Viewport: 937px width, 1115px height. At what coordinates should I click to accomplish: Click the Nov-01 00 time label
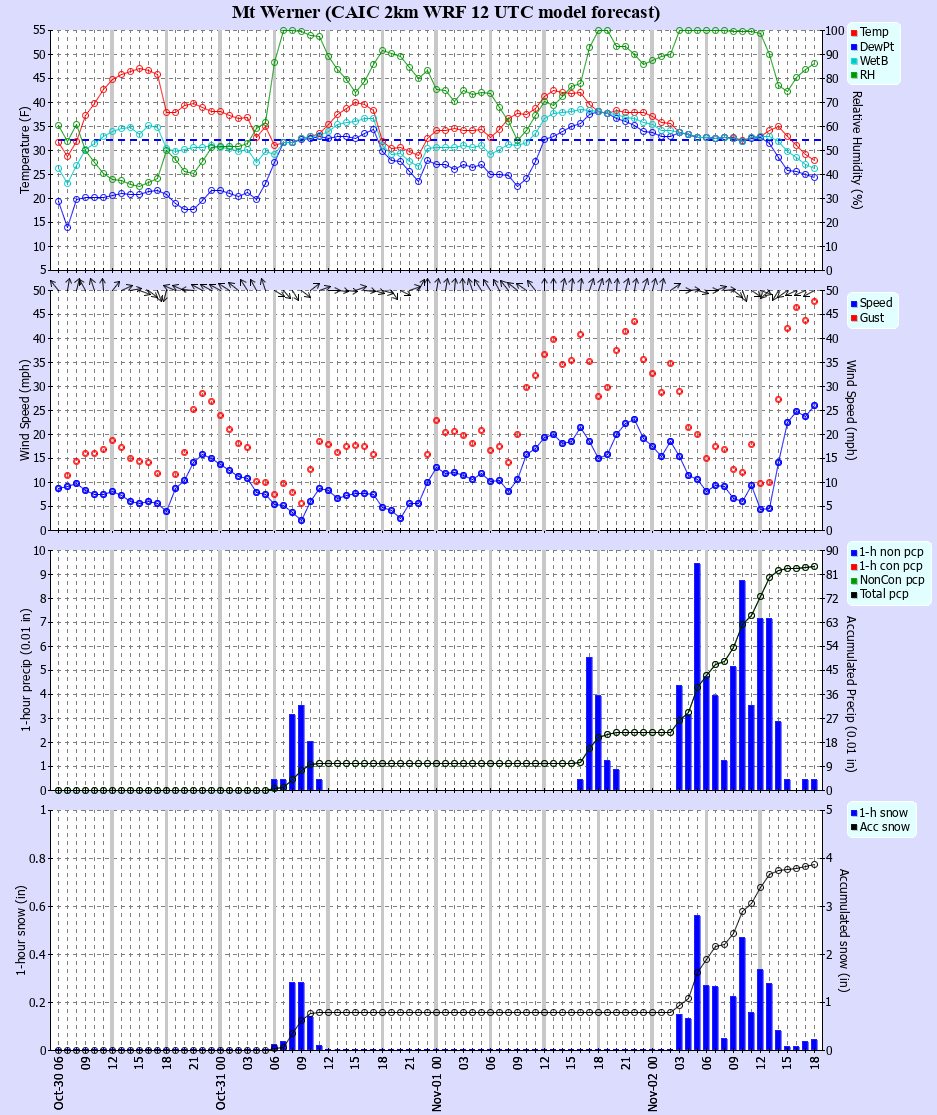pyautogui.click(x=437, y=1081)
